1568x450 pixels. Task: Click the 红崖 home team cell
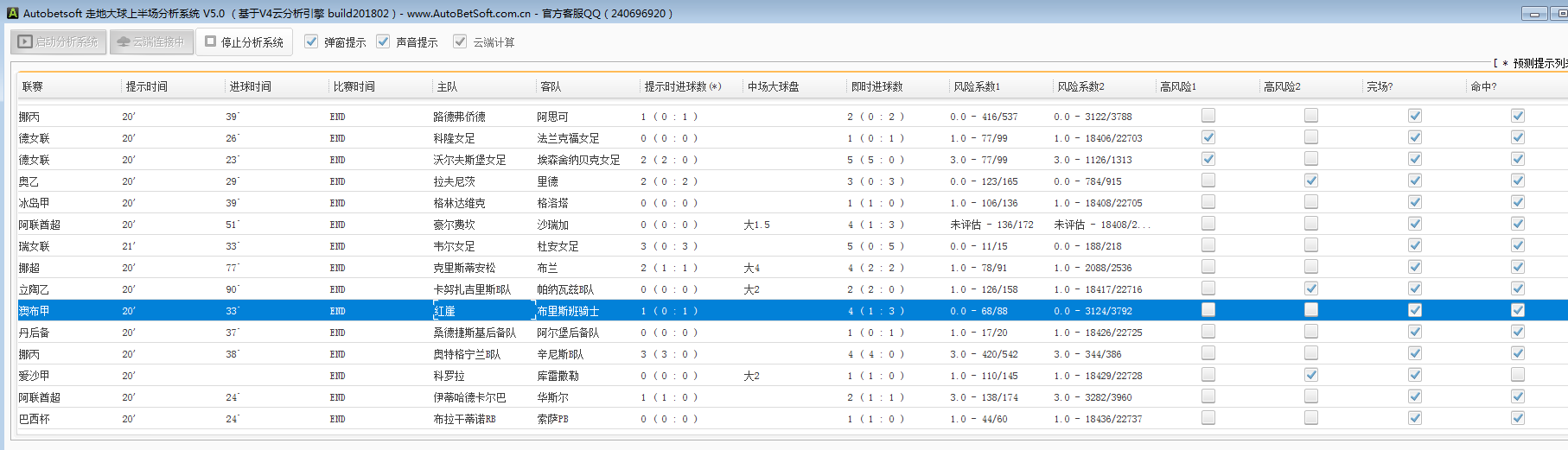tap(445, 311)
